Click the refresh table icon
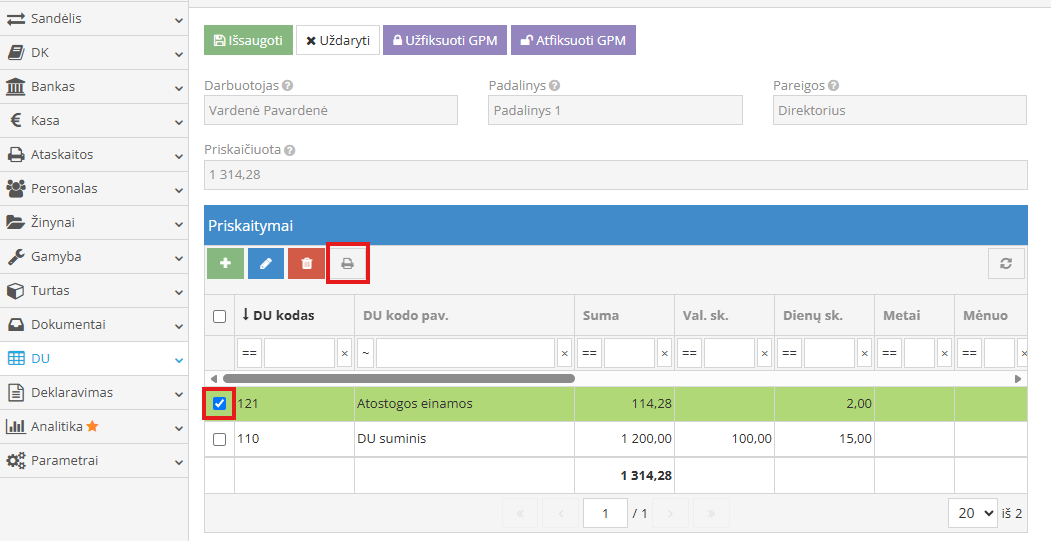The height and width of the screenshot is (541, 1051). point(1006,263)
